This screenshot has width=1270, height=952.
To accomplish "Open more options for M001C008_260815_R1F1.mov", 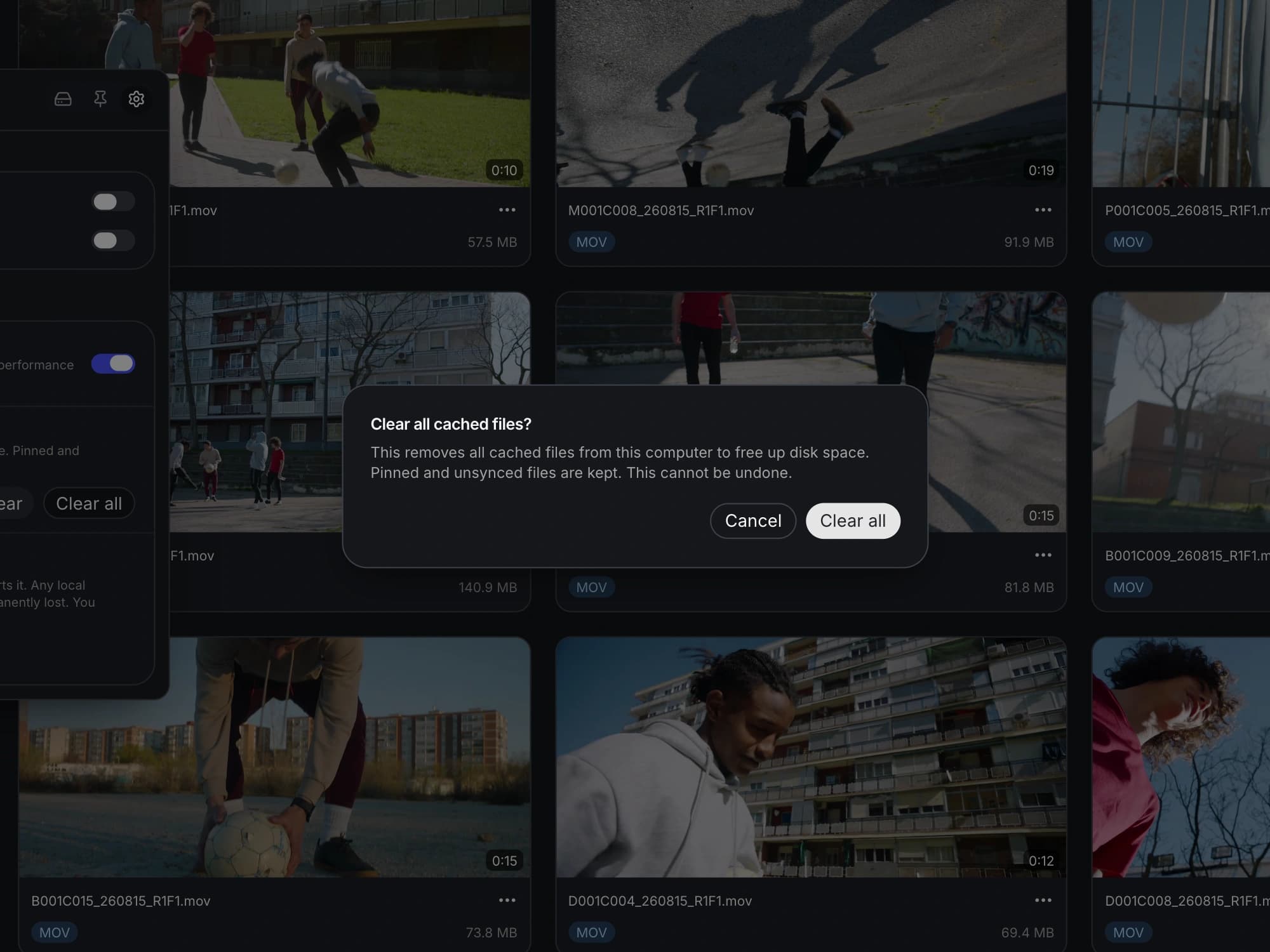I will (x=1043, y=210).
